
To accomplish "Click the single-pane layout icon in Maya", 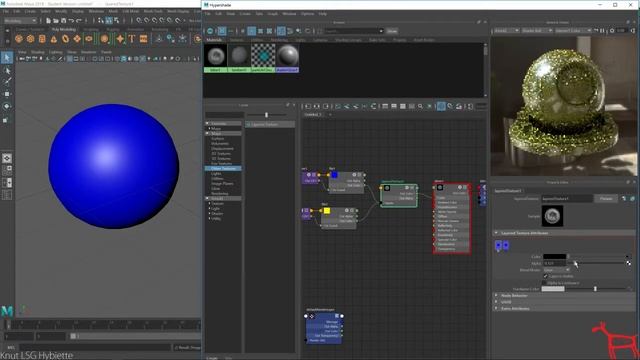I will (7, 158).
